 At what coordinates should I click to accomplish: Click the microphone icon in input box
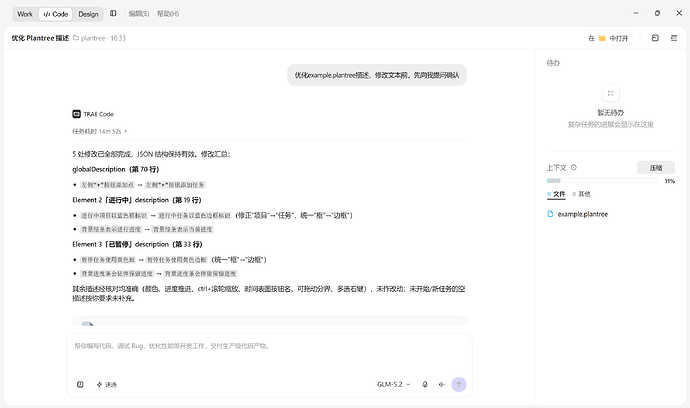[425, 384]
